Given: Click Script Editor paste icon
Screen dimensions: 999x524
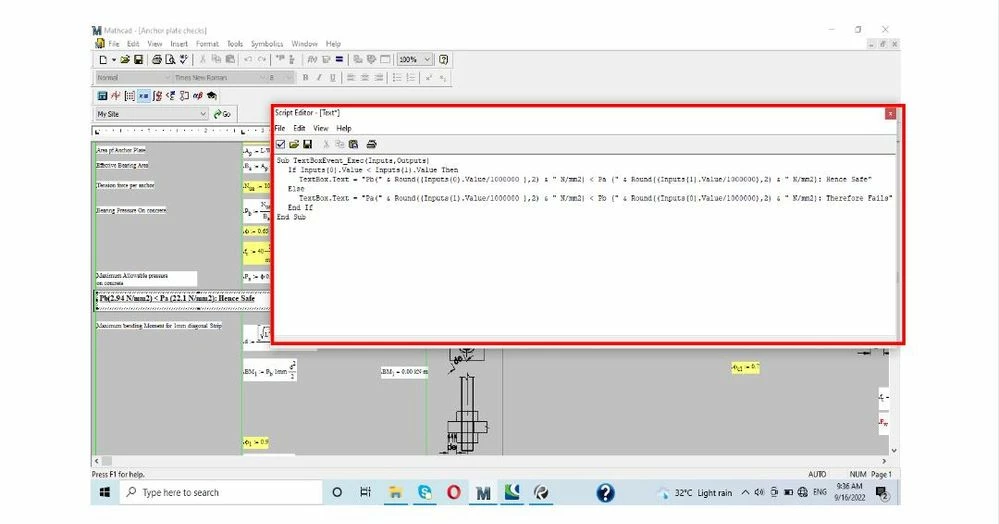Looking at the screenshot, I should point(354,145).
